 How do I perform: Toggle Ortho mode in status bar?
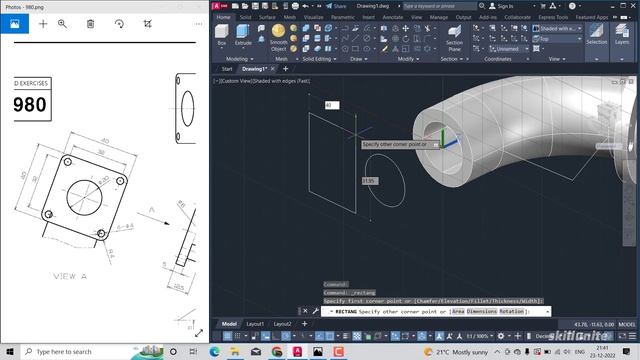(276, 336)
